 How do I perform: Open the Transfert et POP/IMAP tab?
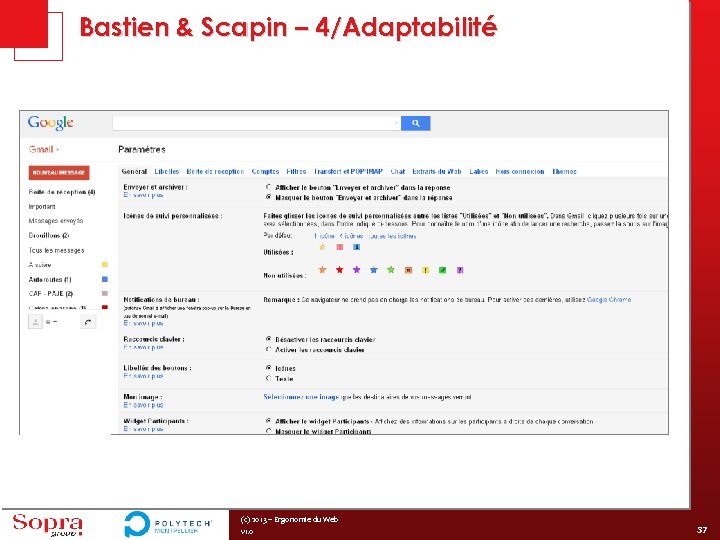click(348, 171)
